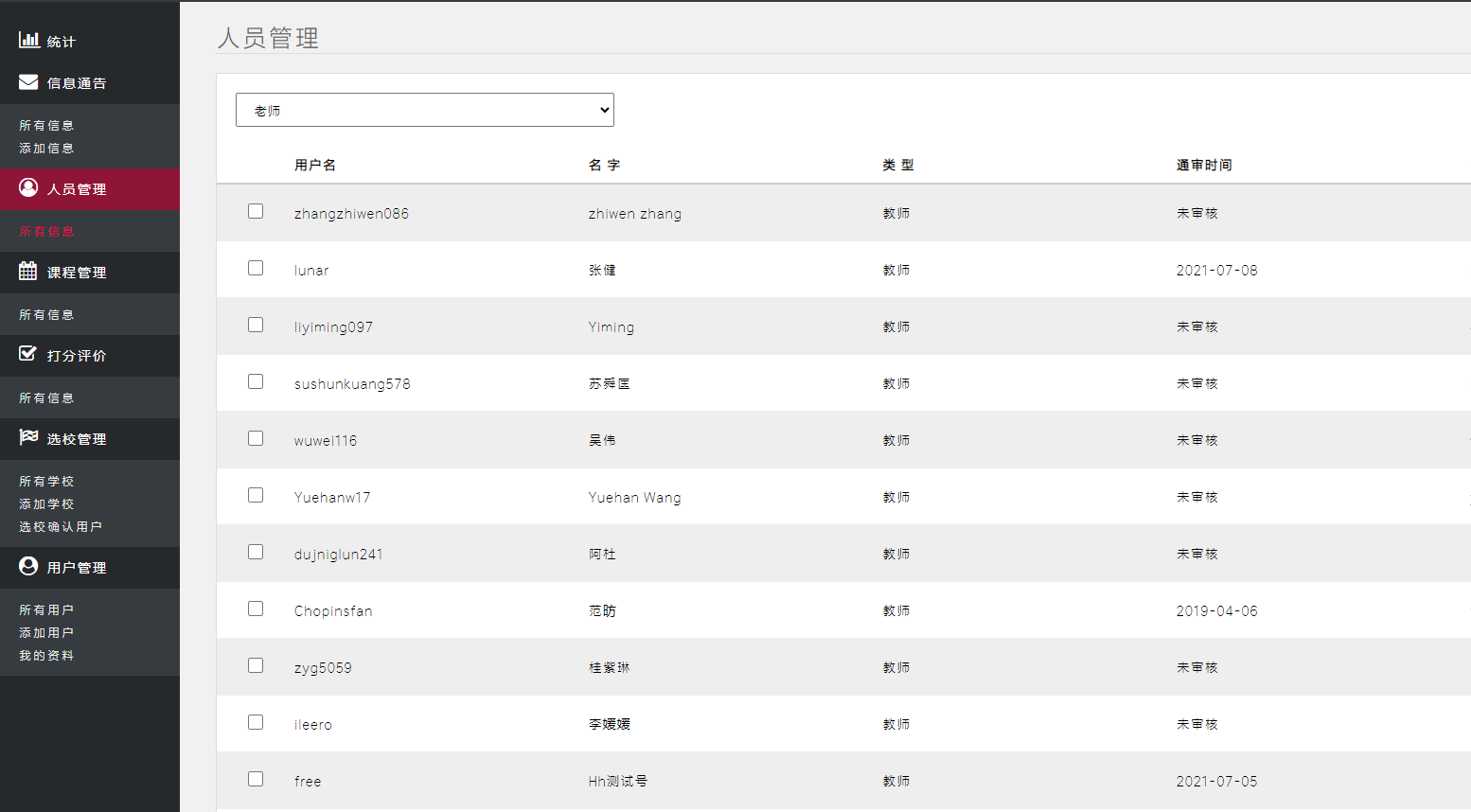
Task: Click the name 桂紫琳
Action: click(x=610, y=668)
